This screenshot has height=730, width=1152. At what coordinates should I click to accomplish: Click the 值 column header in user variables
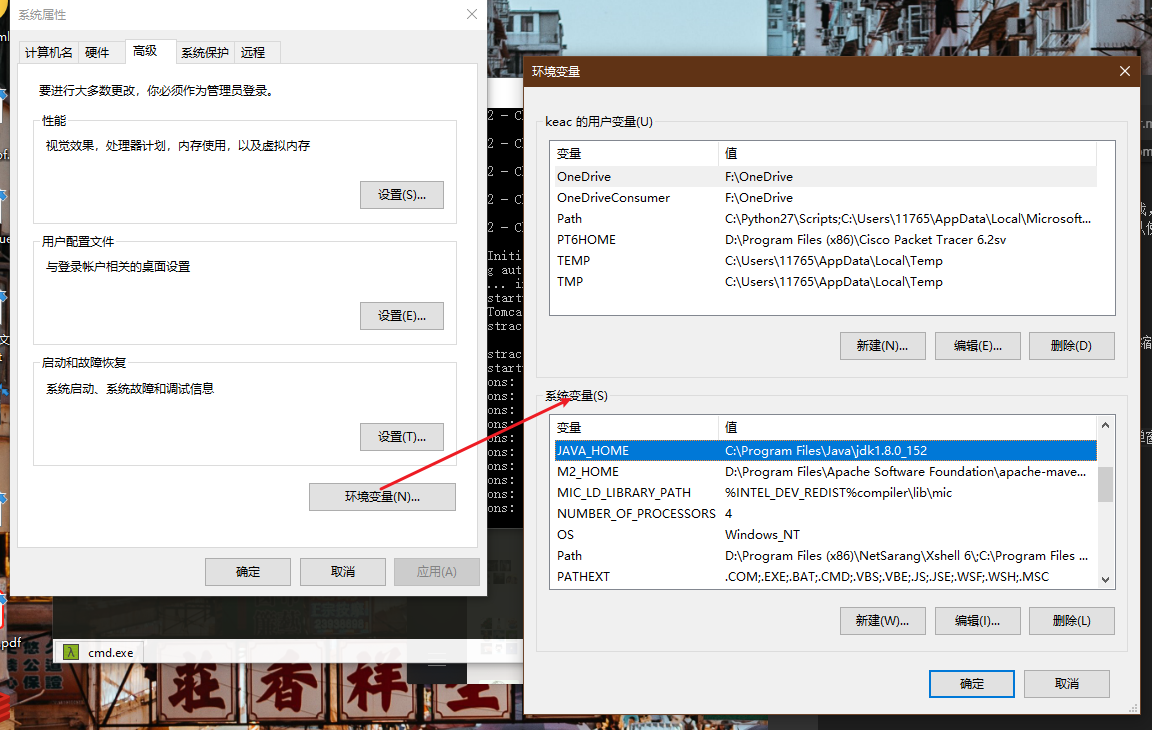click(x=907, y=153)
